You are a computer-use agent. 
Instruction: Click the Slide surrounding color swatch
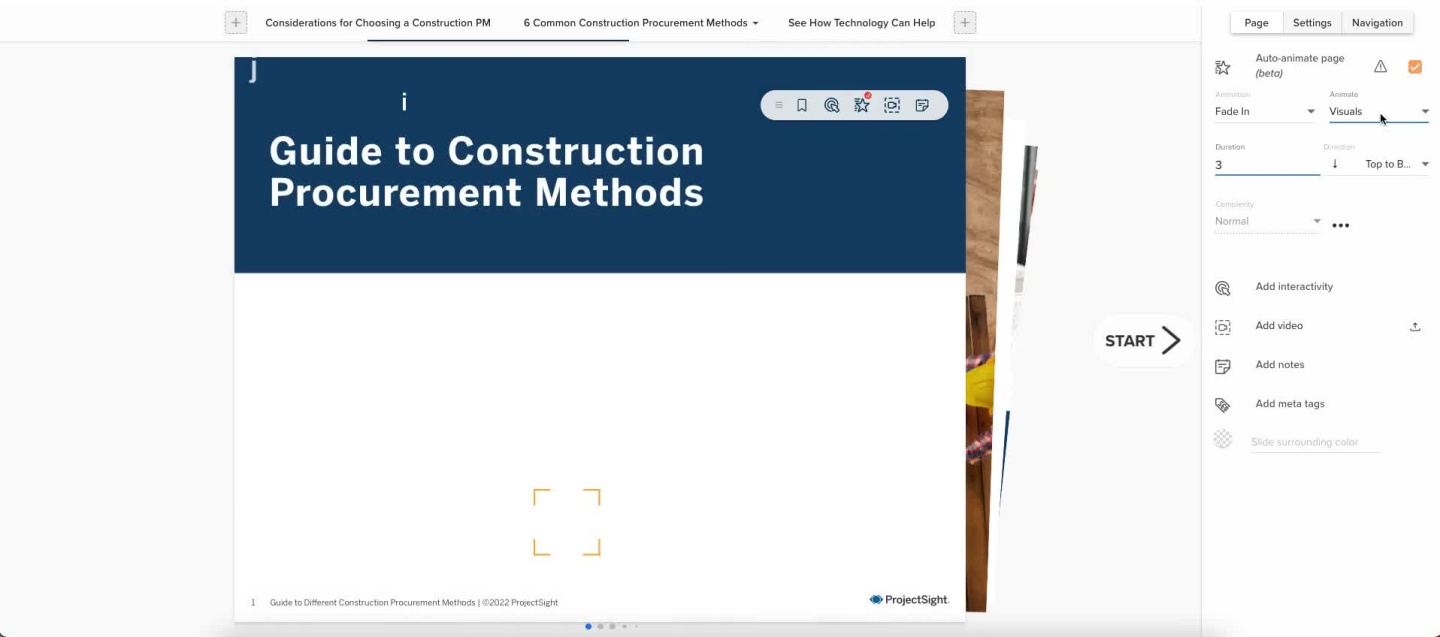tap(1223, 439)
